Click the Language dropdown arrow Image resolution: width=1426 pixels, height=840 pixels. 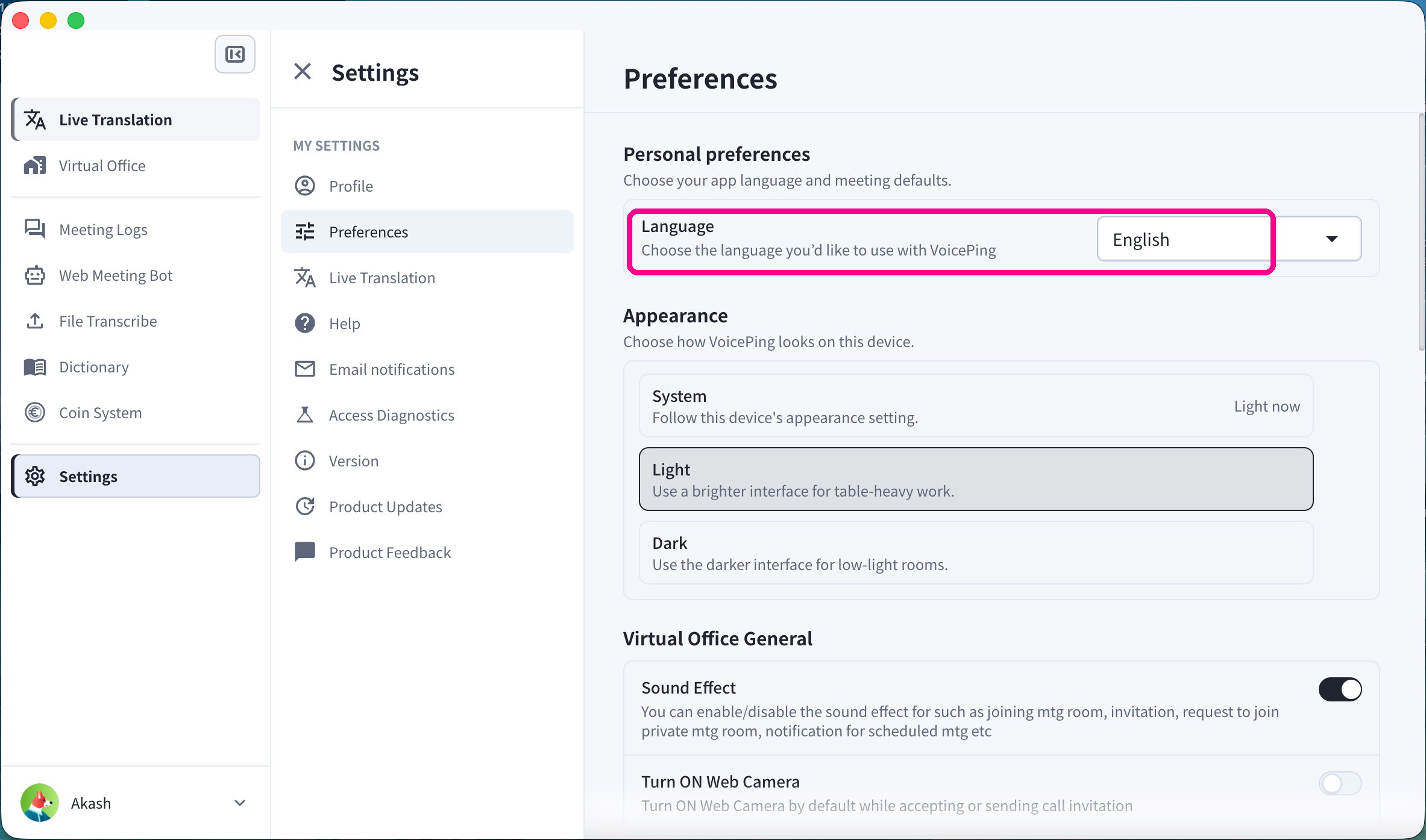[x=1332, y=239]
